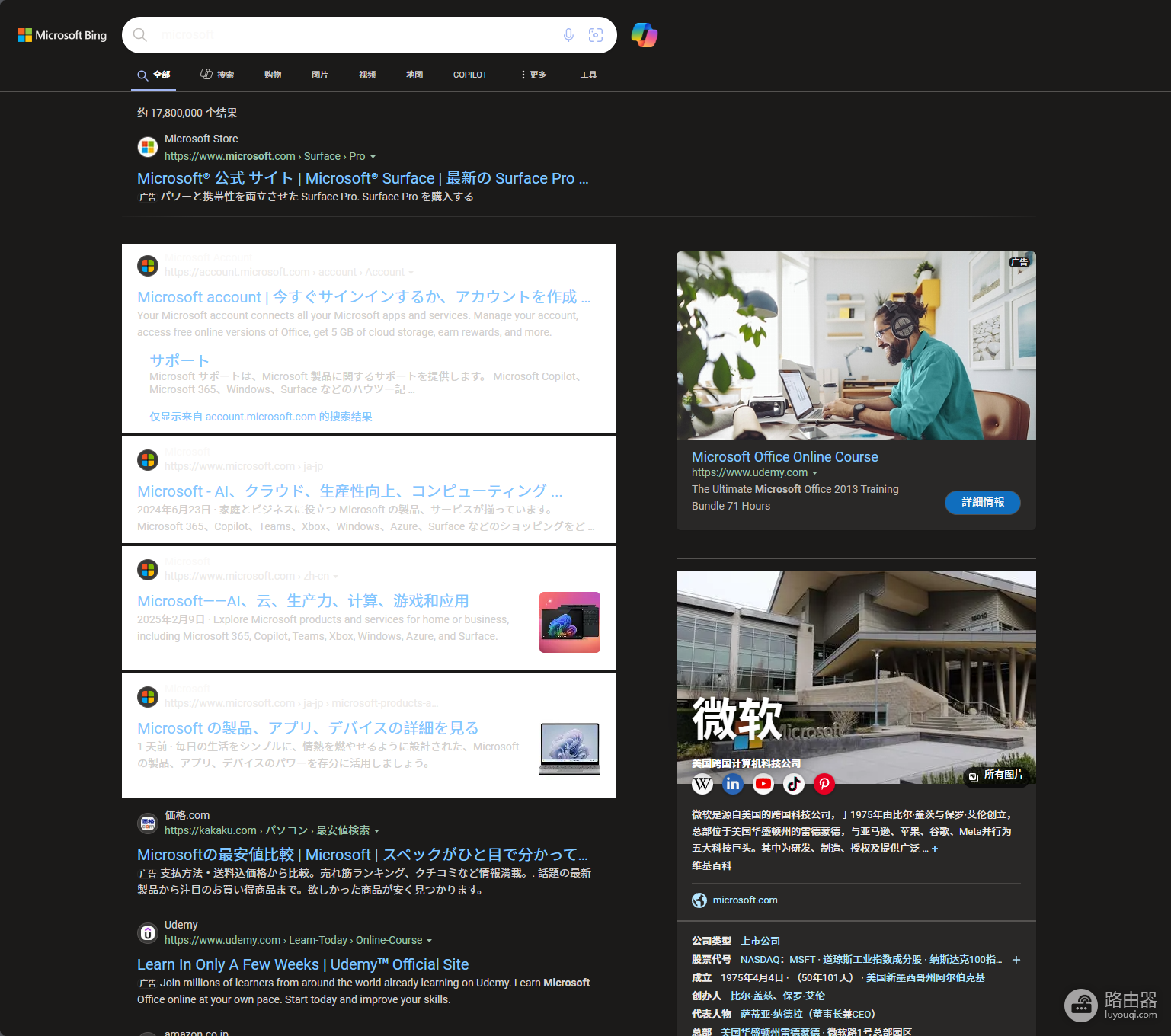Switch to the 图片 tab
Image resolution: width=1171 pixels, height=1036 pixels.
tap(320, 75)
